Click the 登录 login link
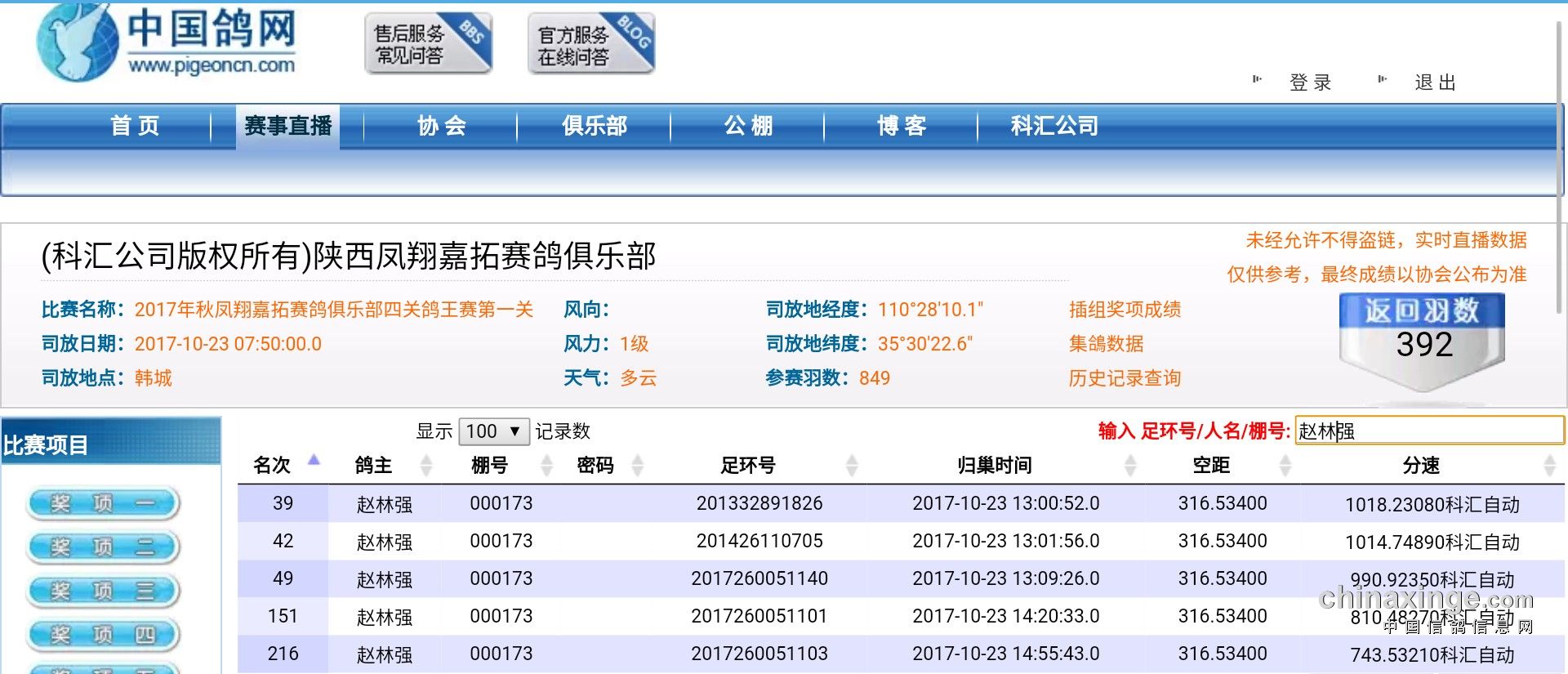This screenshot has width=1568, height=674. [x=1310, y=83]
